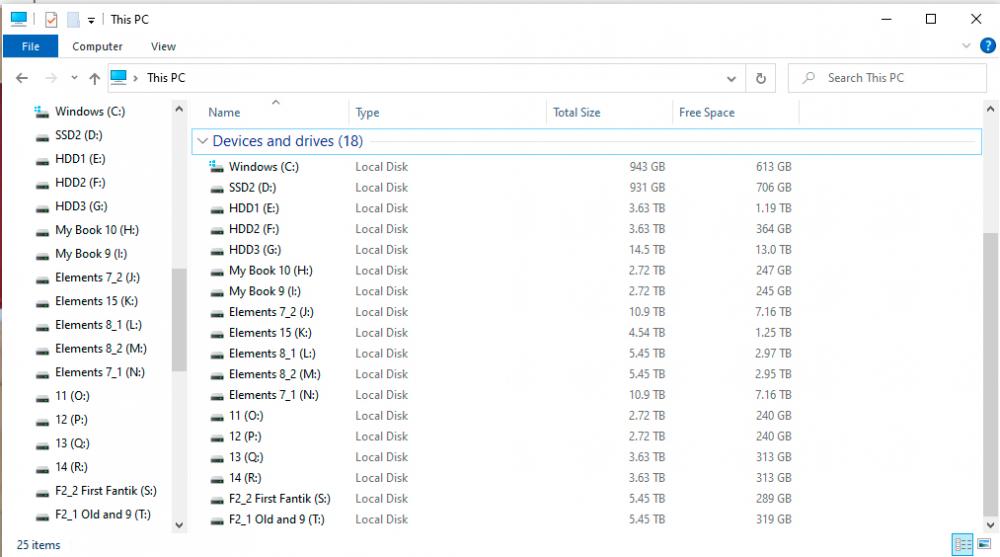Image resolution: width=1000 pixels, height=557 pixels.
Task: Click the Devices and drives (18) group header
Action: coord(288,141)
